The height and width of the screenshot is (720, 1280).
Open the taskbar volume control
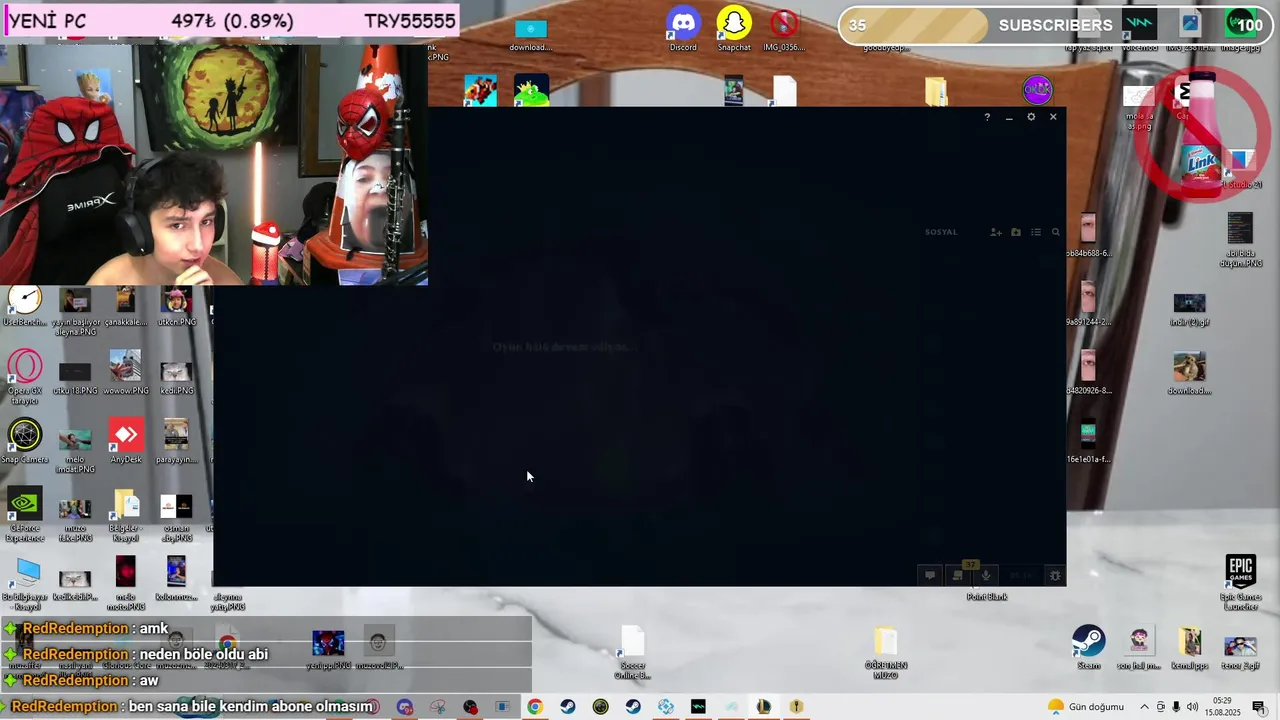(x=1192, y=707)
